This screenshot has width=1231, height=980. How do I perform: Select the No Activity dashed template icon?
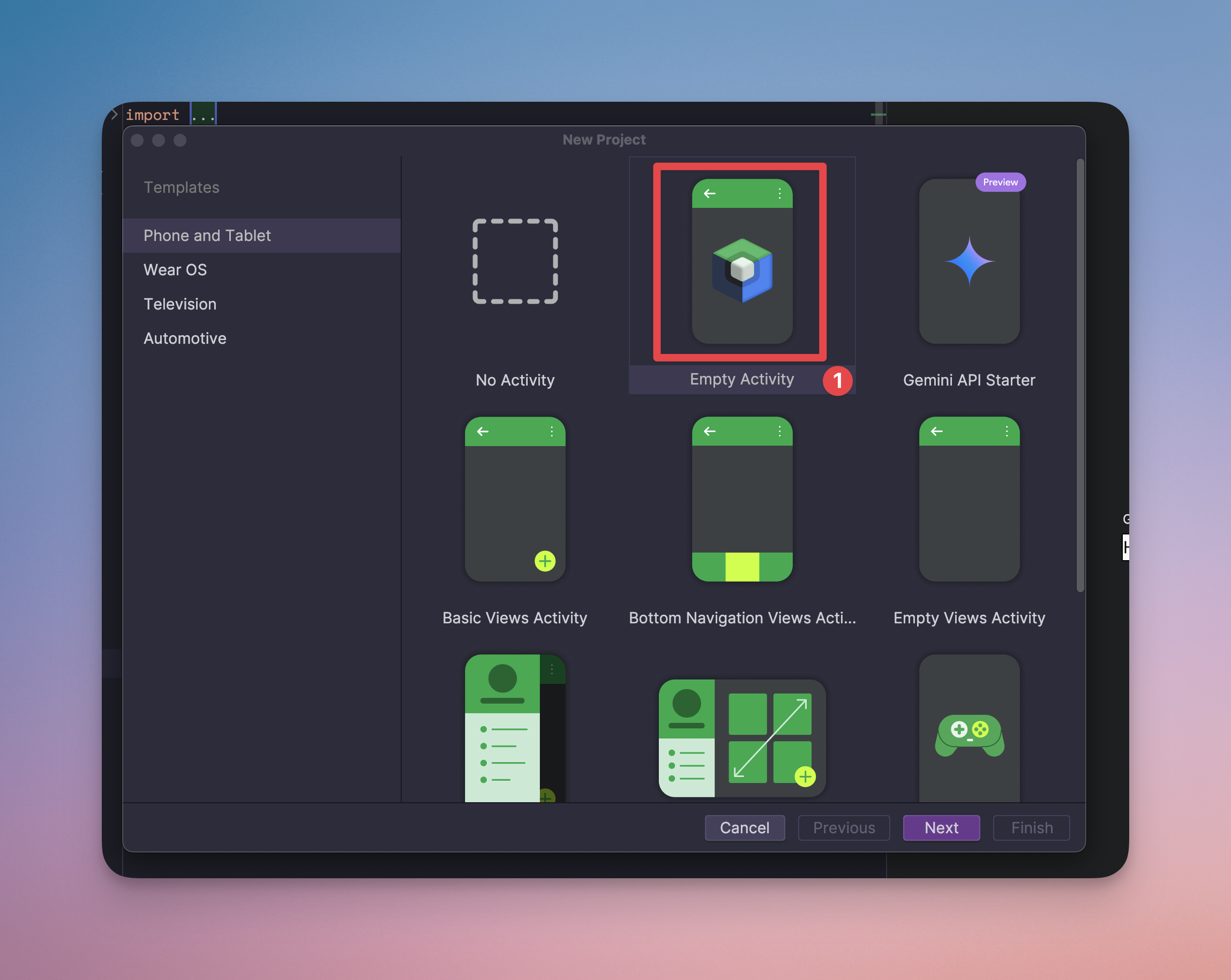[515, 261]
